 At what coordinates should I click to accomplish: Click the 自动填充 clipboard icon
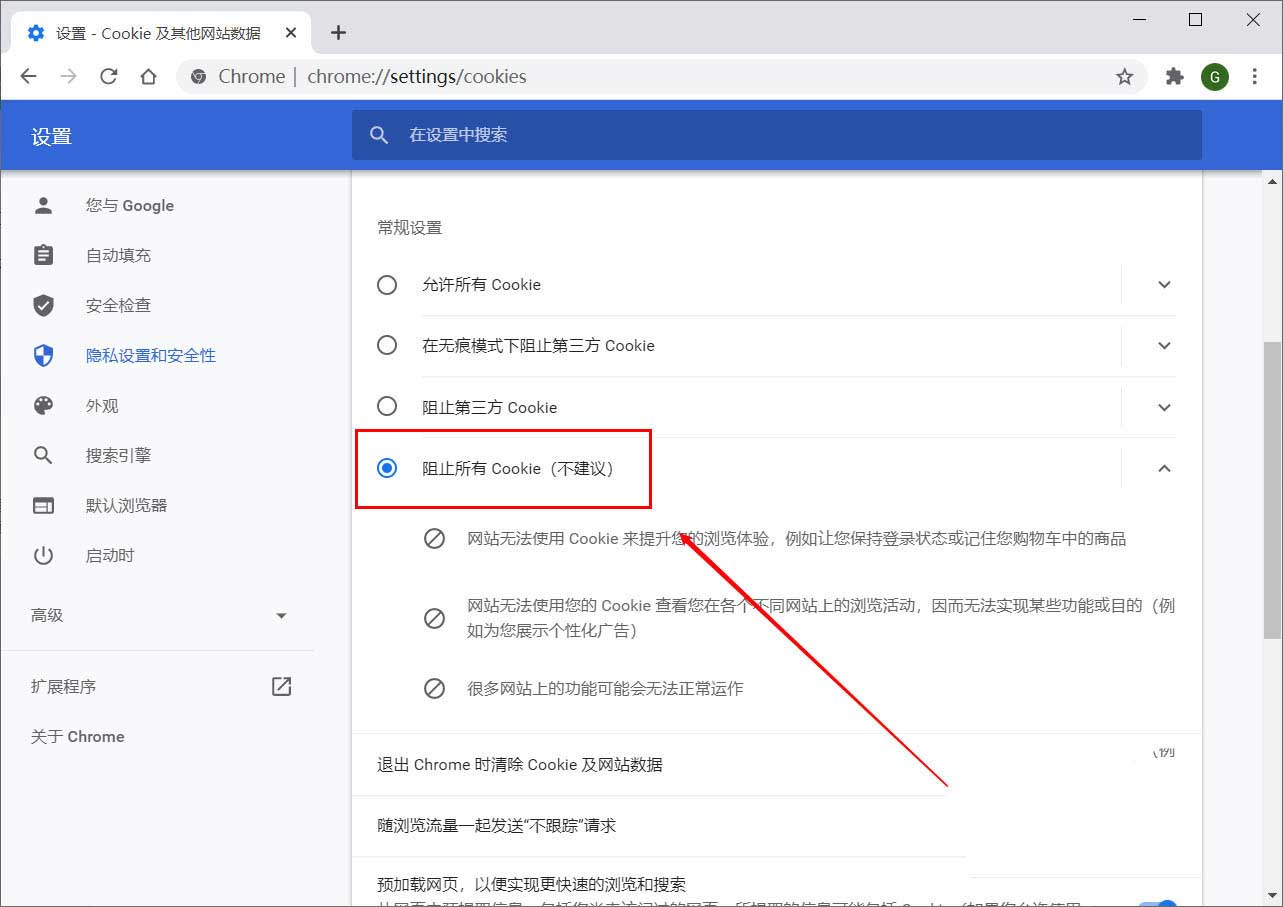pyautogui.click(x=43, y=255)
